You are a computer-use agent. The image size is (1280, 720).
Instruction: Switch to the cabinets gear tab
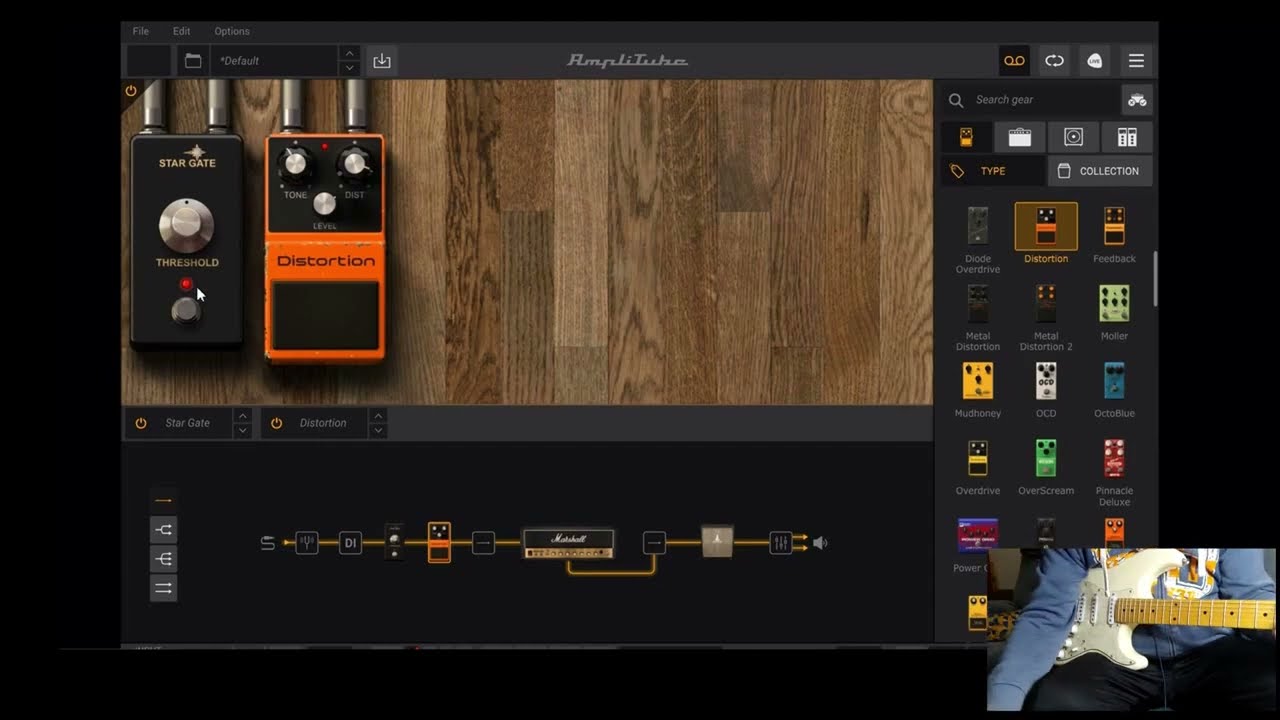(1073, 137)
